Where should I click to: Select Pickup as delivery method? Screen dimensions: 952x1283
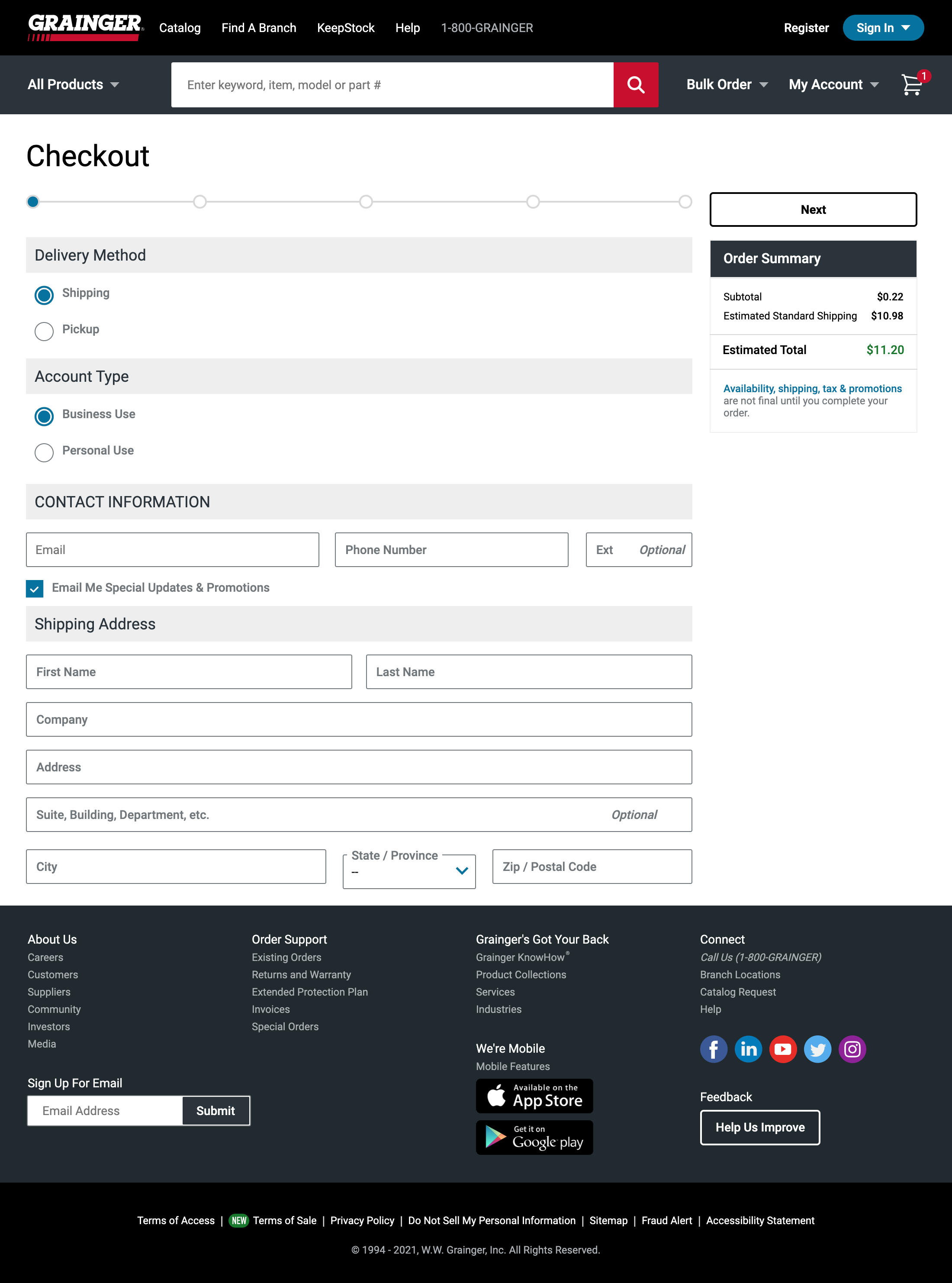[44, 332]
